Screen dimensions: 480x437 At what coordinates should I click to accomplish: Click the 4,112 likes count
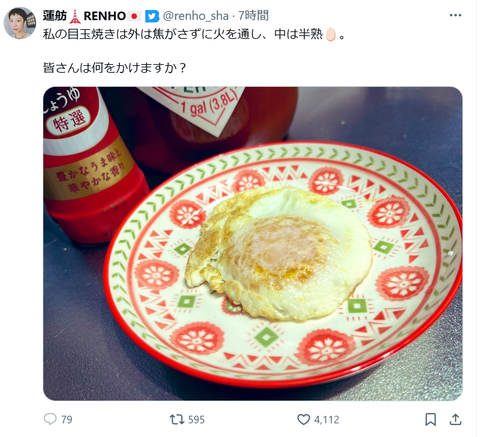326,419
